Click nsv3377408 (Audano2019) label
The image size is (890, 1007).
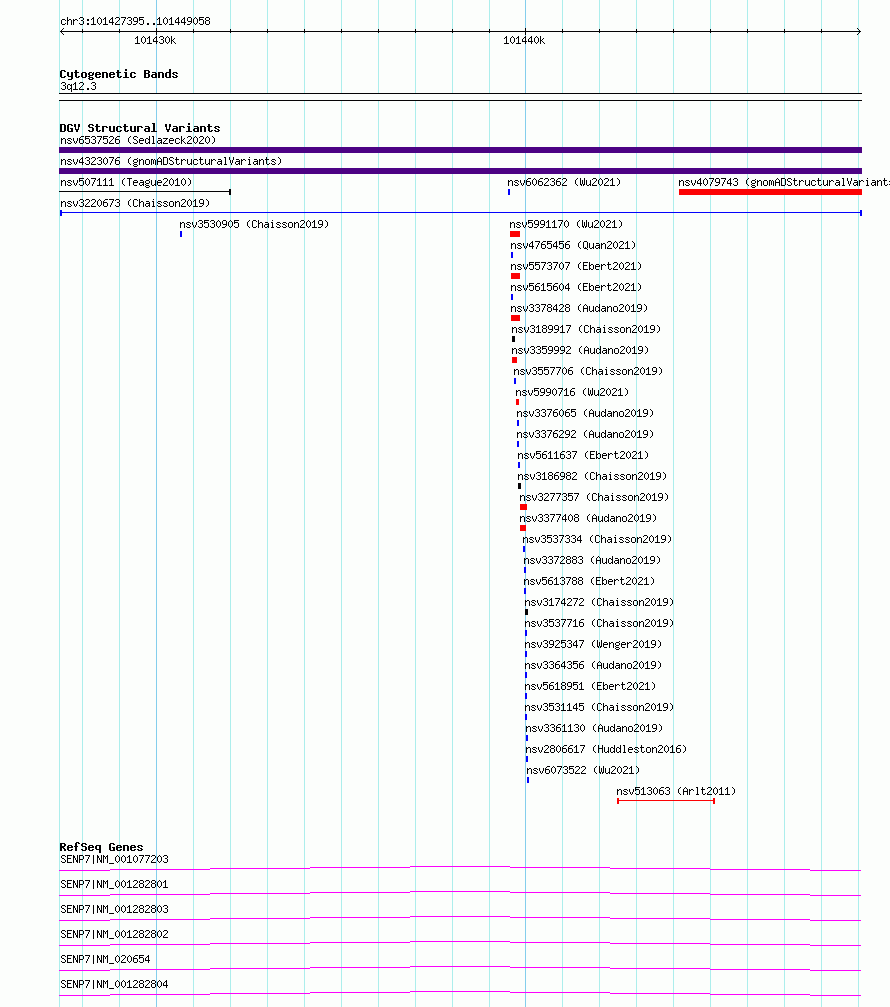[588, 519]
